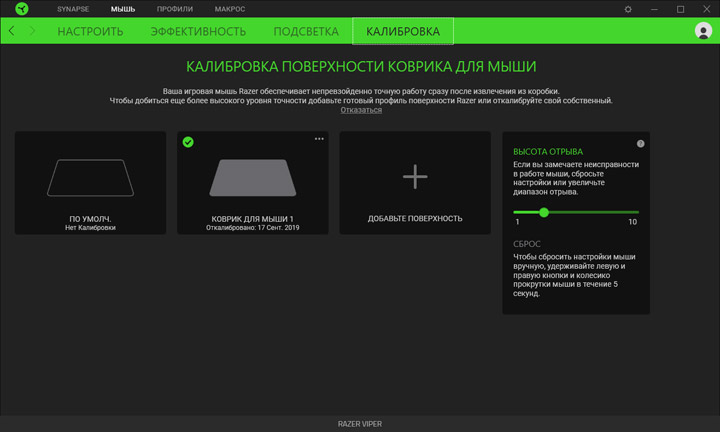Click slider track near value 10

tap(634, 212)
